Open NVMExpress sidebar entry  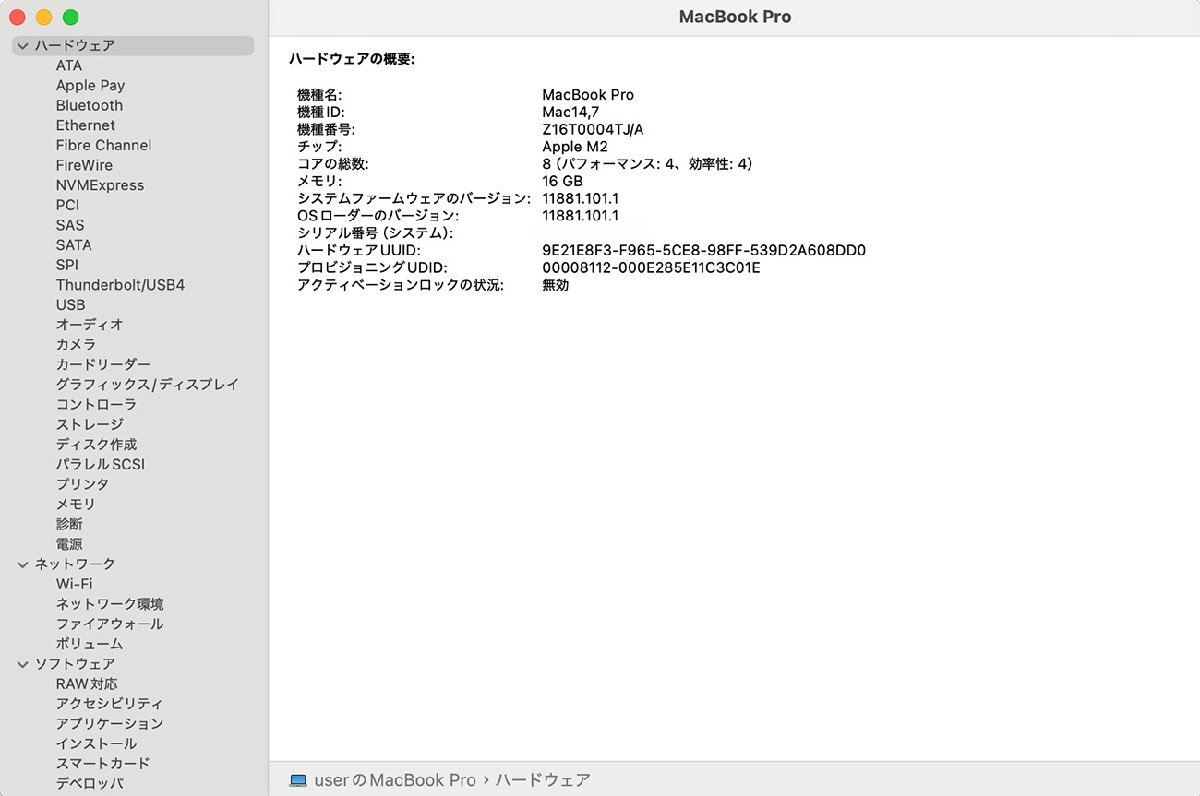pos(100,186)
